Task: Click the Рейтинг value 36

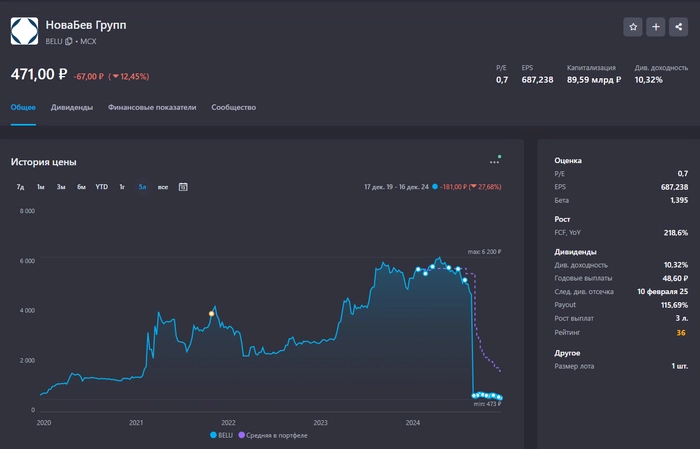Action: pyautogui.click(x=681, y=332)
